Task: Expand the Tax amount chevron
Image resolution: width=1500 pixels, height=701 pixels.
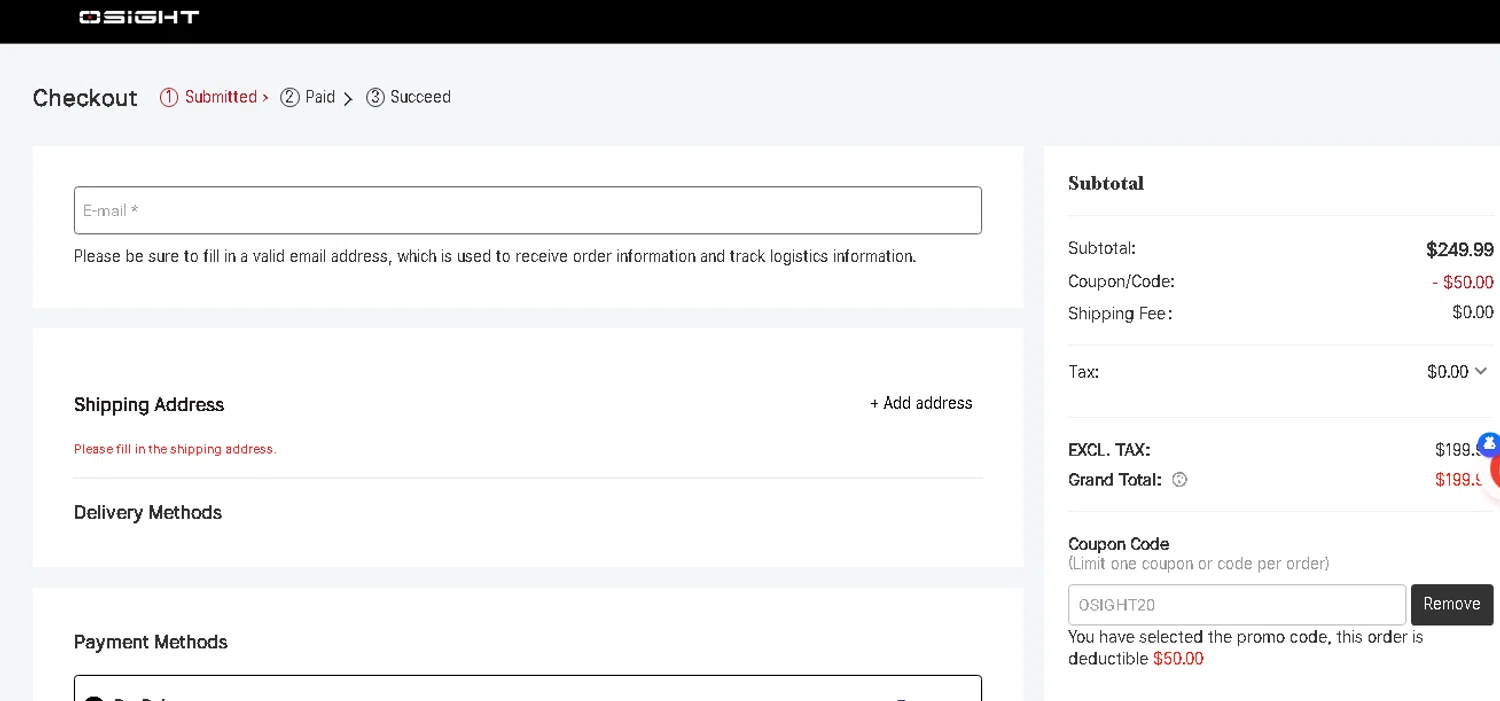Action: (1481, 372)
